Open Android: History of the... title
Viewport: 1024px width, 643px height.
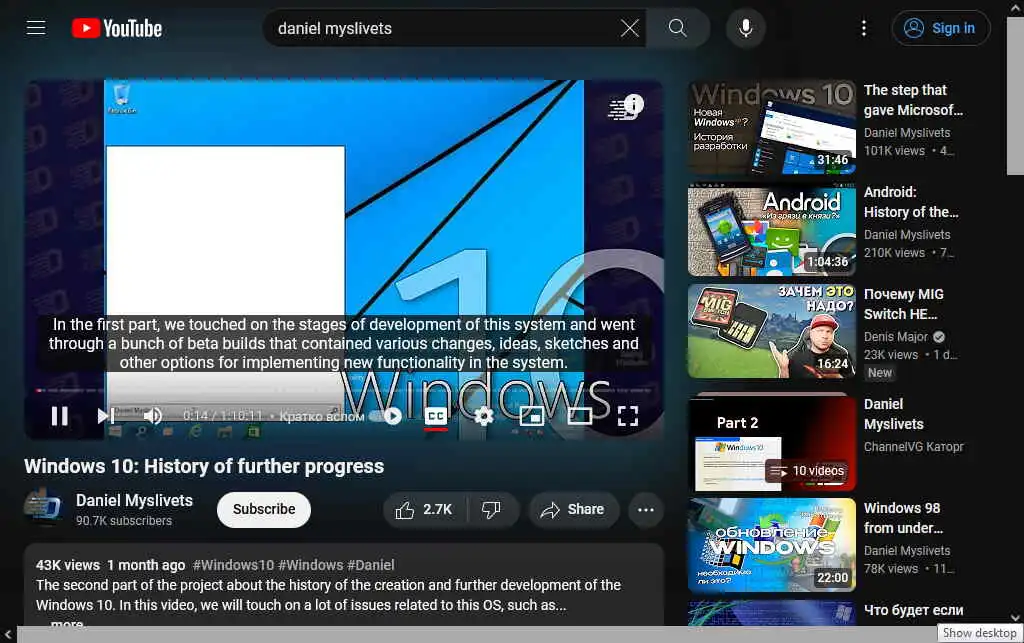point(911,202)
